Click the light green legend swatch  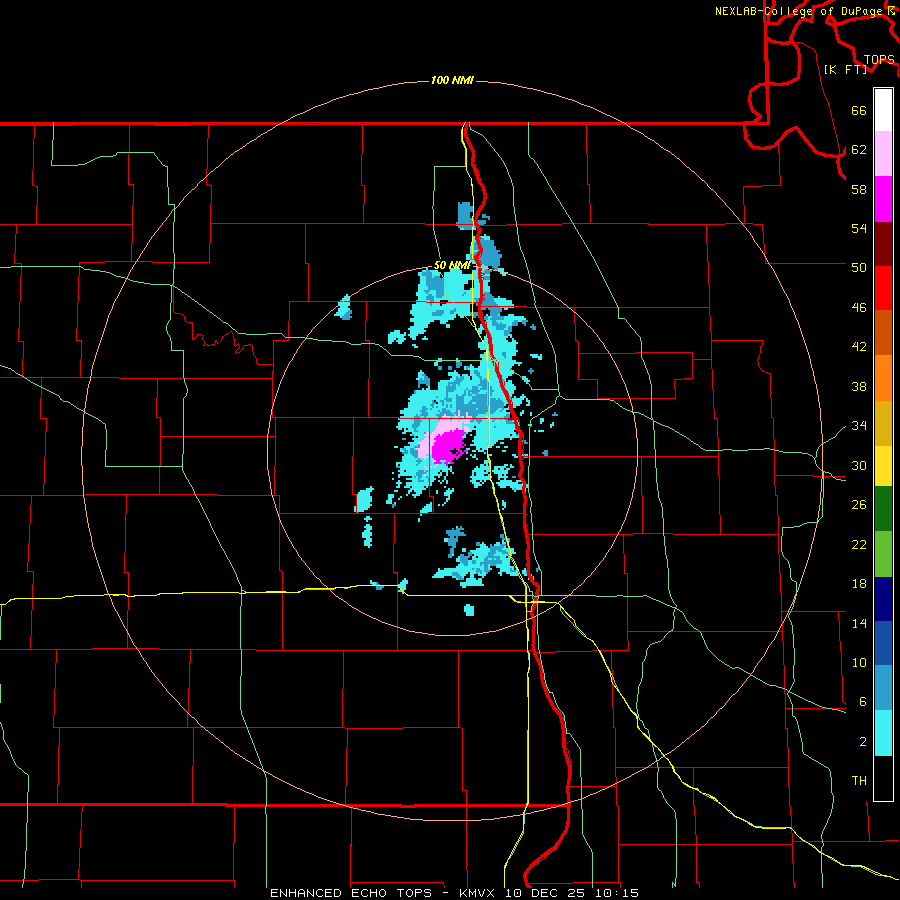[883, 554]
